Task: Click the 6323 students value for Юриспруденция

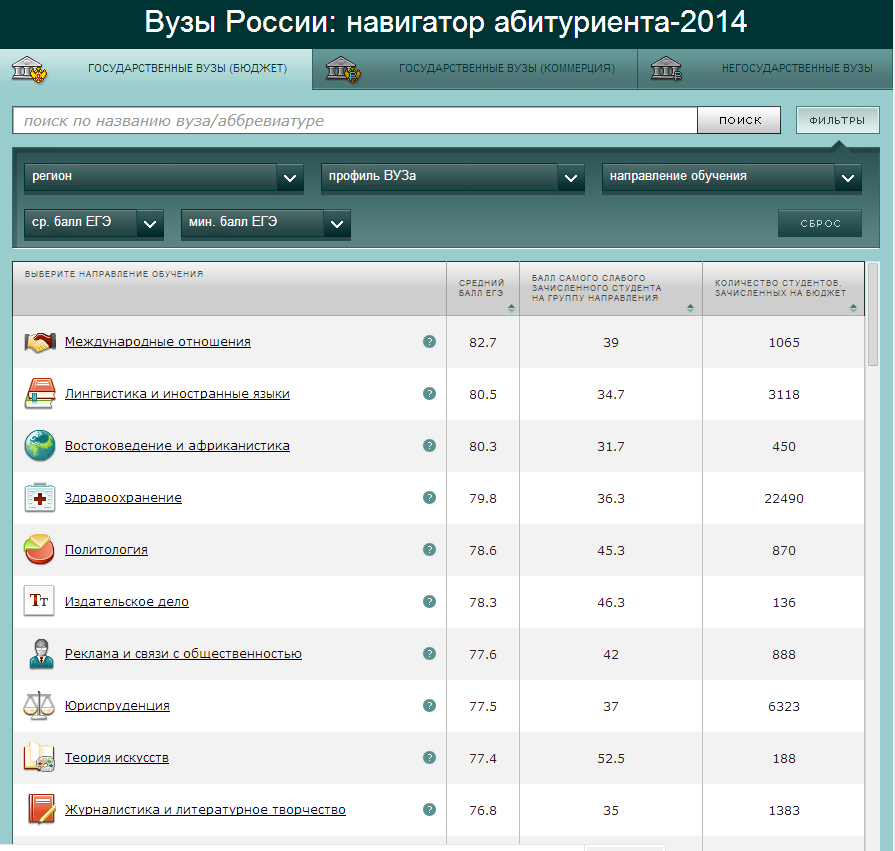Action: (784, 707)
